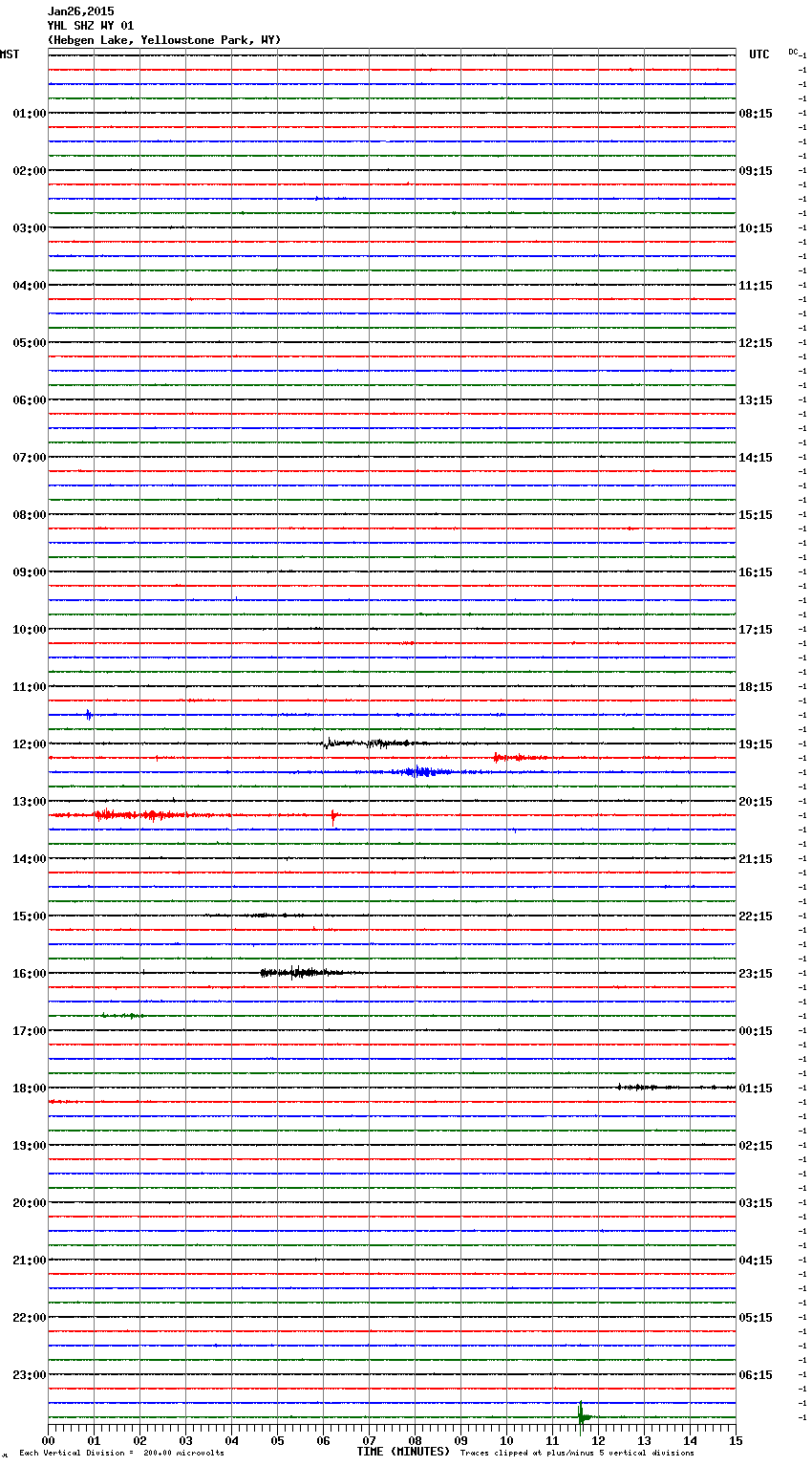The image size is (812, 1466).
Task: Click the 23:15 UTC row label
Action: [756, 974]
